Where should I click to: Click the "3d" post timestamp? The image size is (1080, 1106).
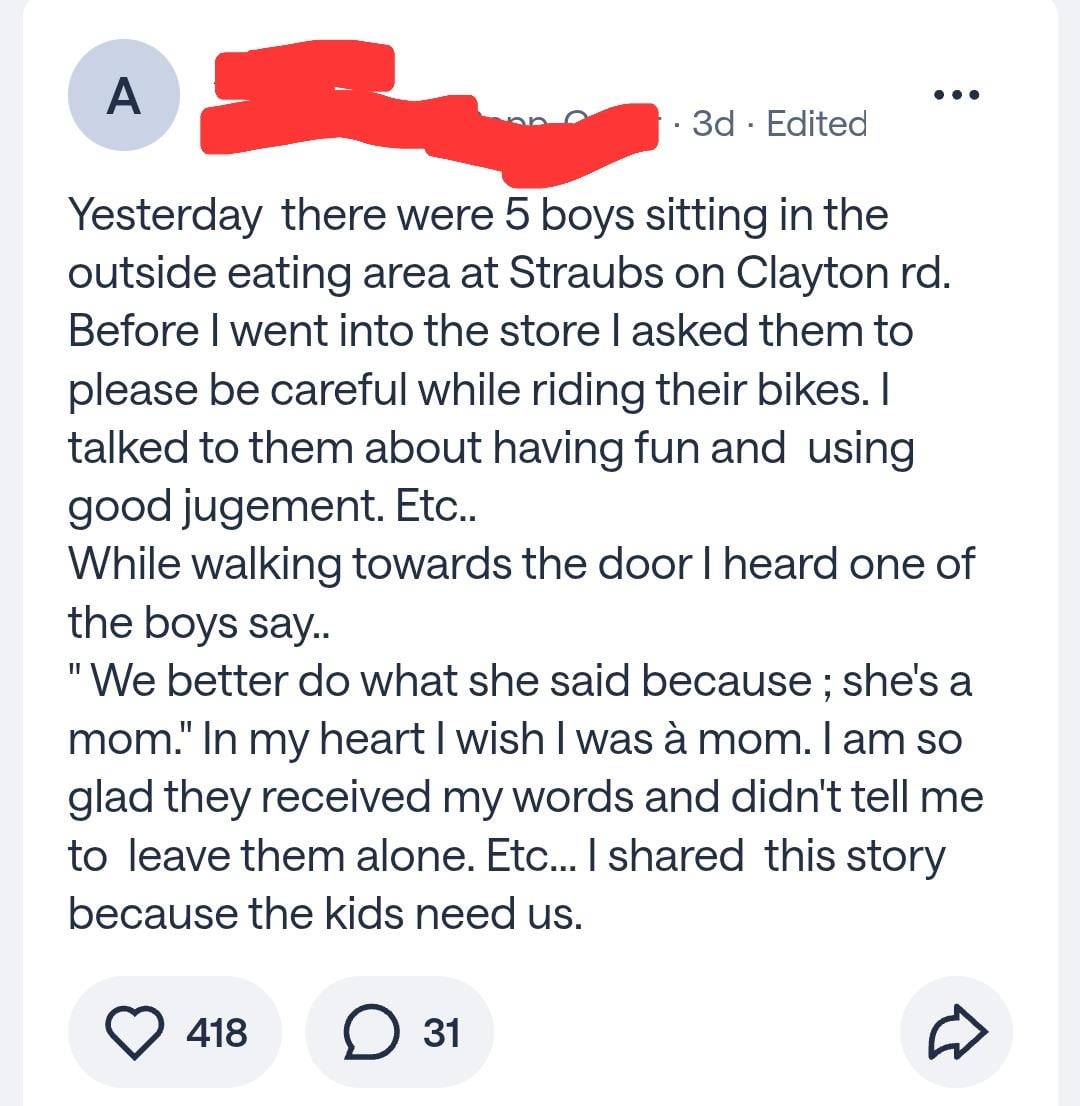[713, 124]
